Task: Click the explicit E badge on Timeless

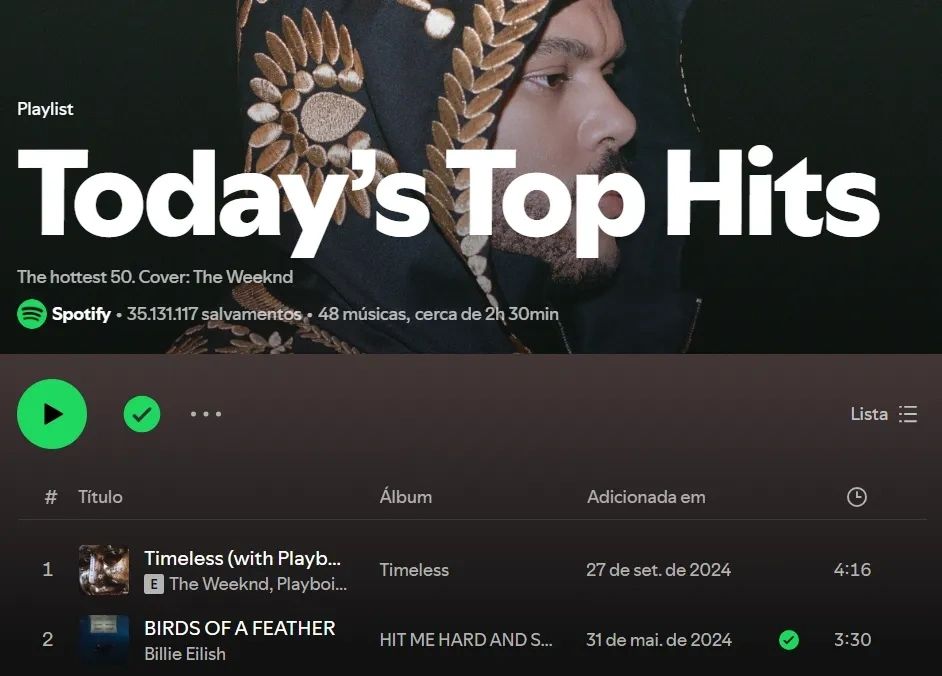Action: pyautogui.click(x=154, y=583)
